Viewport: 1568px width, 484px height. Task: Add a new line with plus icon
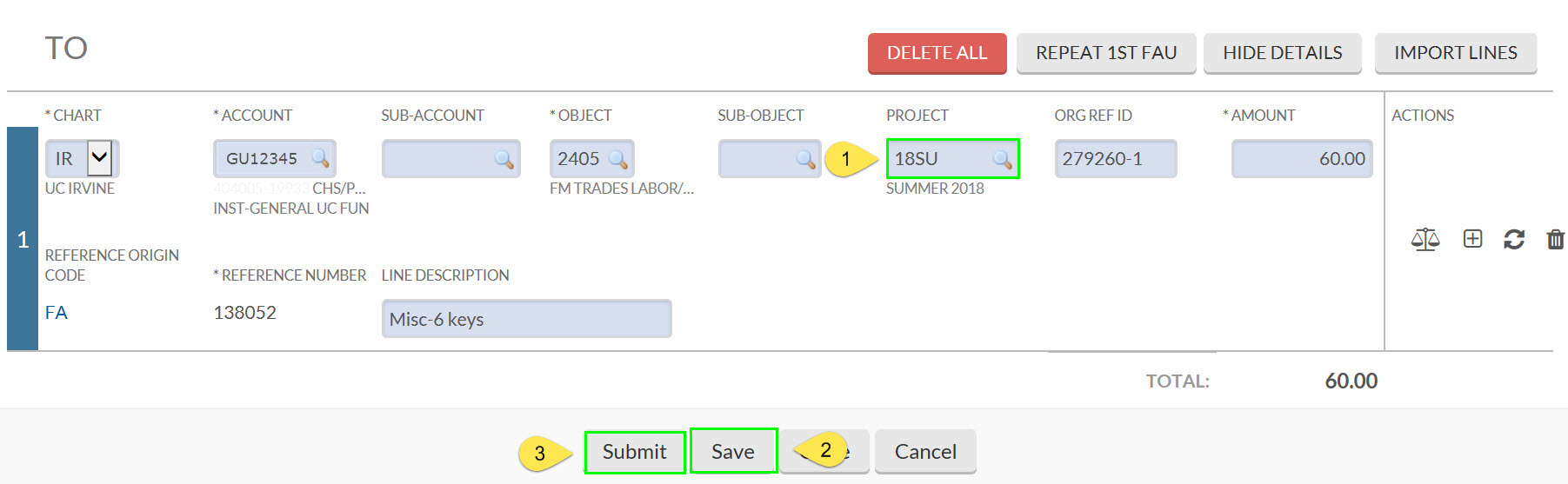point(1472,238)
